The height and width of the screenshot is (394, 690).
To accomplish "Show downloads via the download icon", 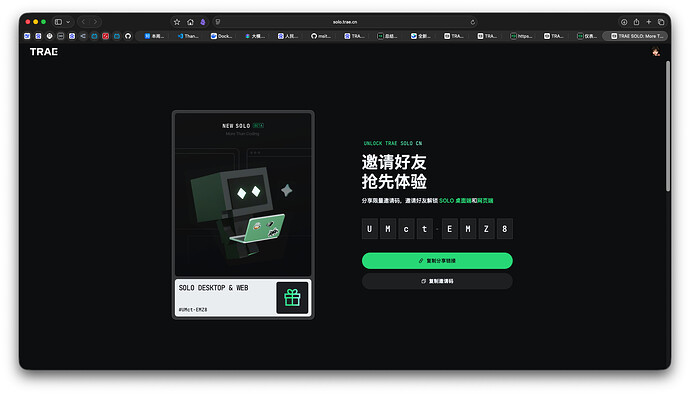I will [x=624, y=22].
